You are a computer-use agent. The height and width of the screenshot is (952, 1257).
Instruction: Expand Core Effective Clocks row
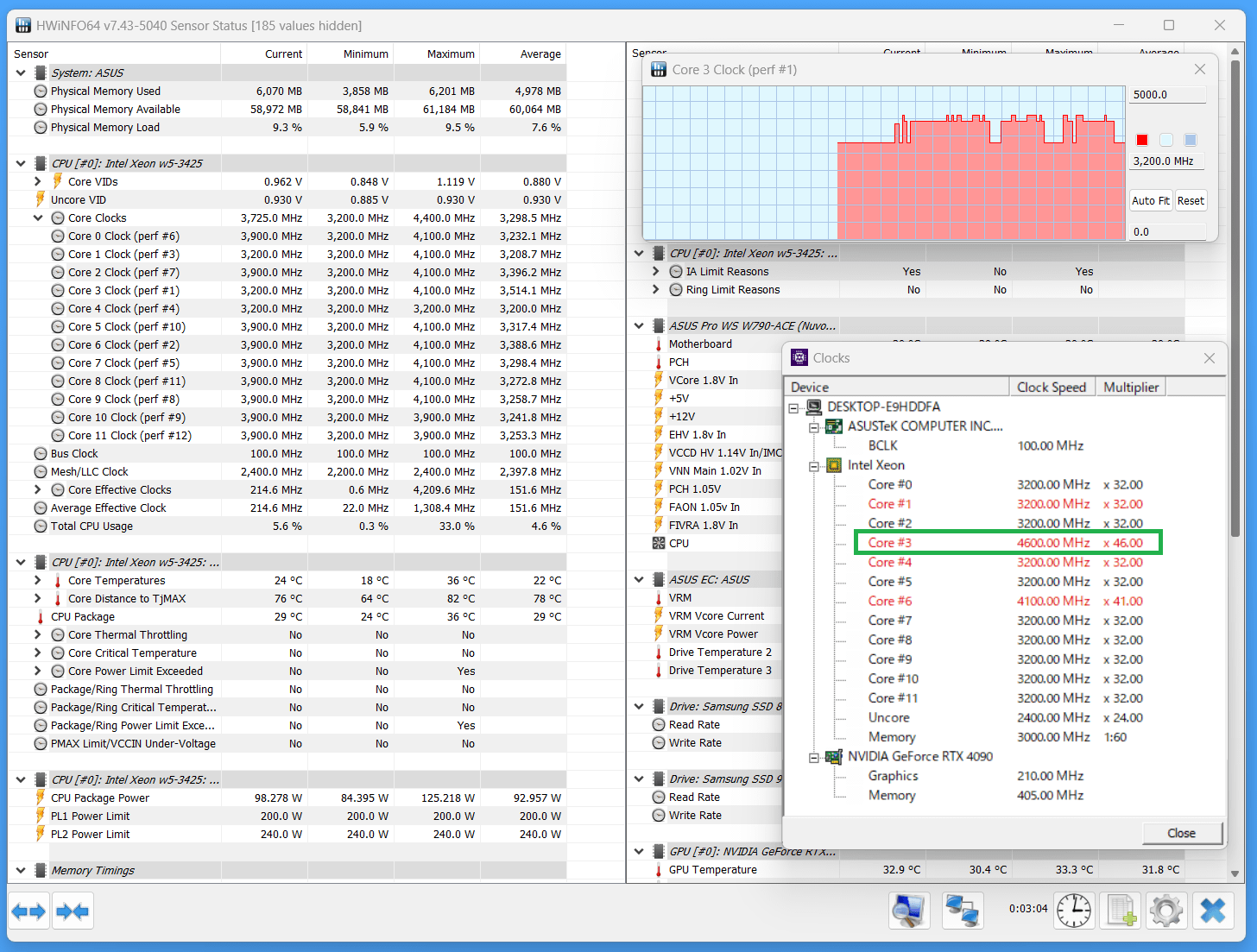tap(38, 489)
